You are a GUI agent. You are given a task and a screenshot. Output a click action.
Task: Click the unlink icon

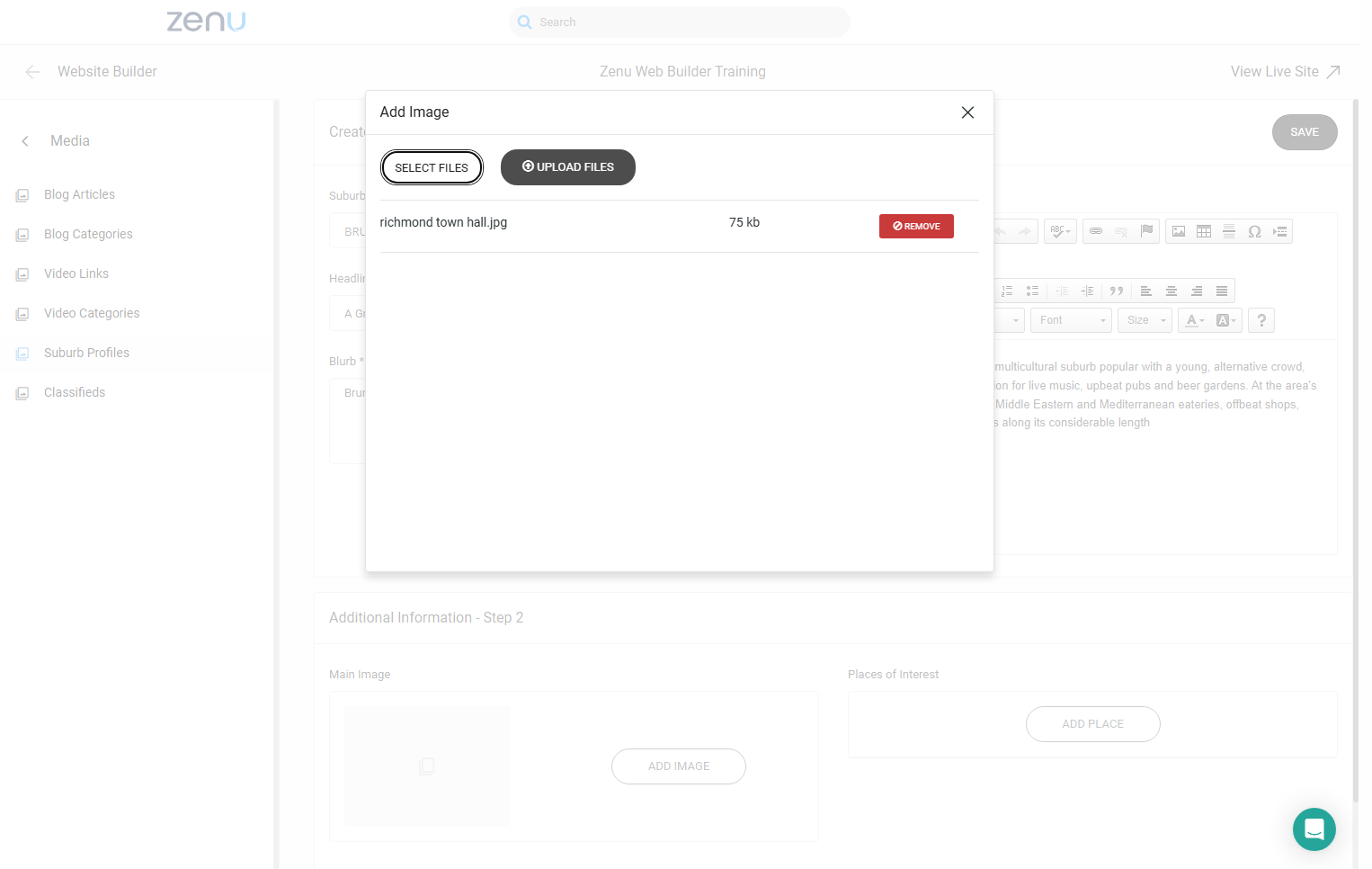(x=1121, y=231)
